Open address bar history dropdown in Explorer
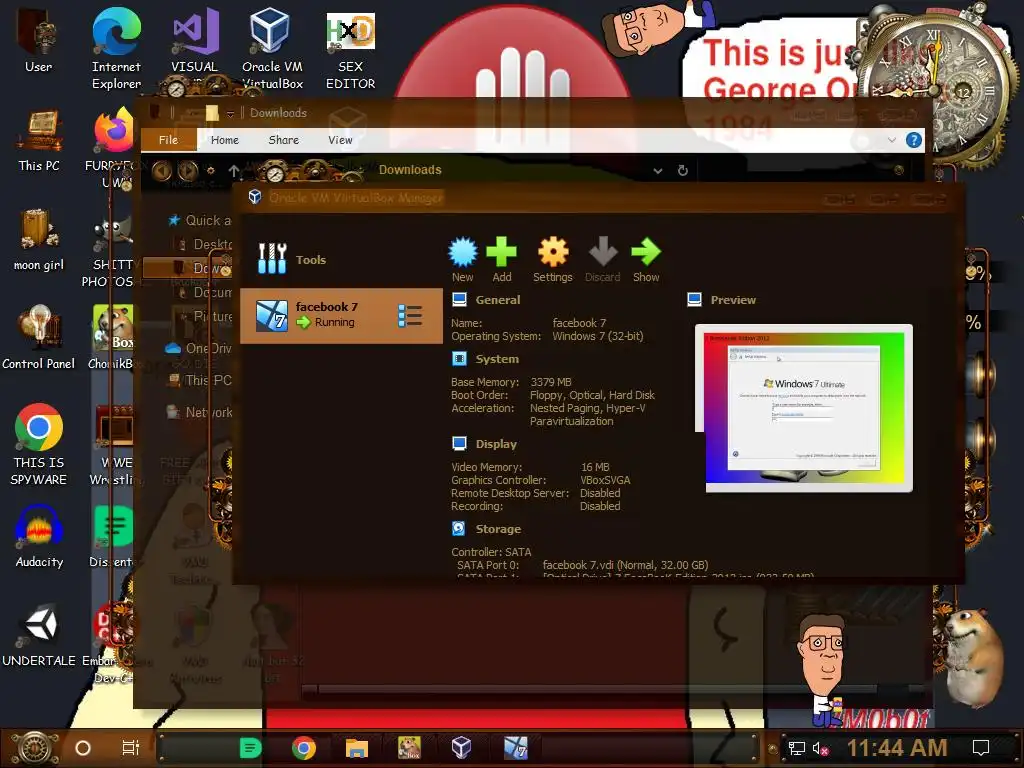The image size is (1024, 768). pos(658,170)
